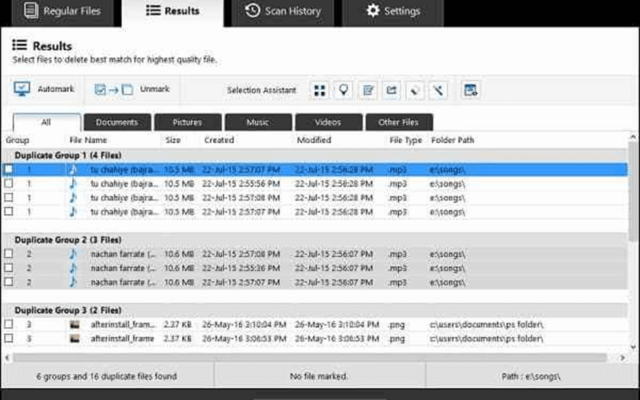Tick checkbox for afterinstall_frame created 3:10:04 PM
The height and width of the screenshot is (400, 640).
point(9,324)
